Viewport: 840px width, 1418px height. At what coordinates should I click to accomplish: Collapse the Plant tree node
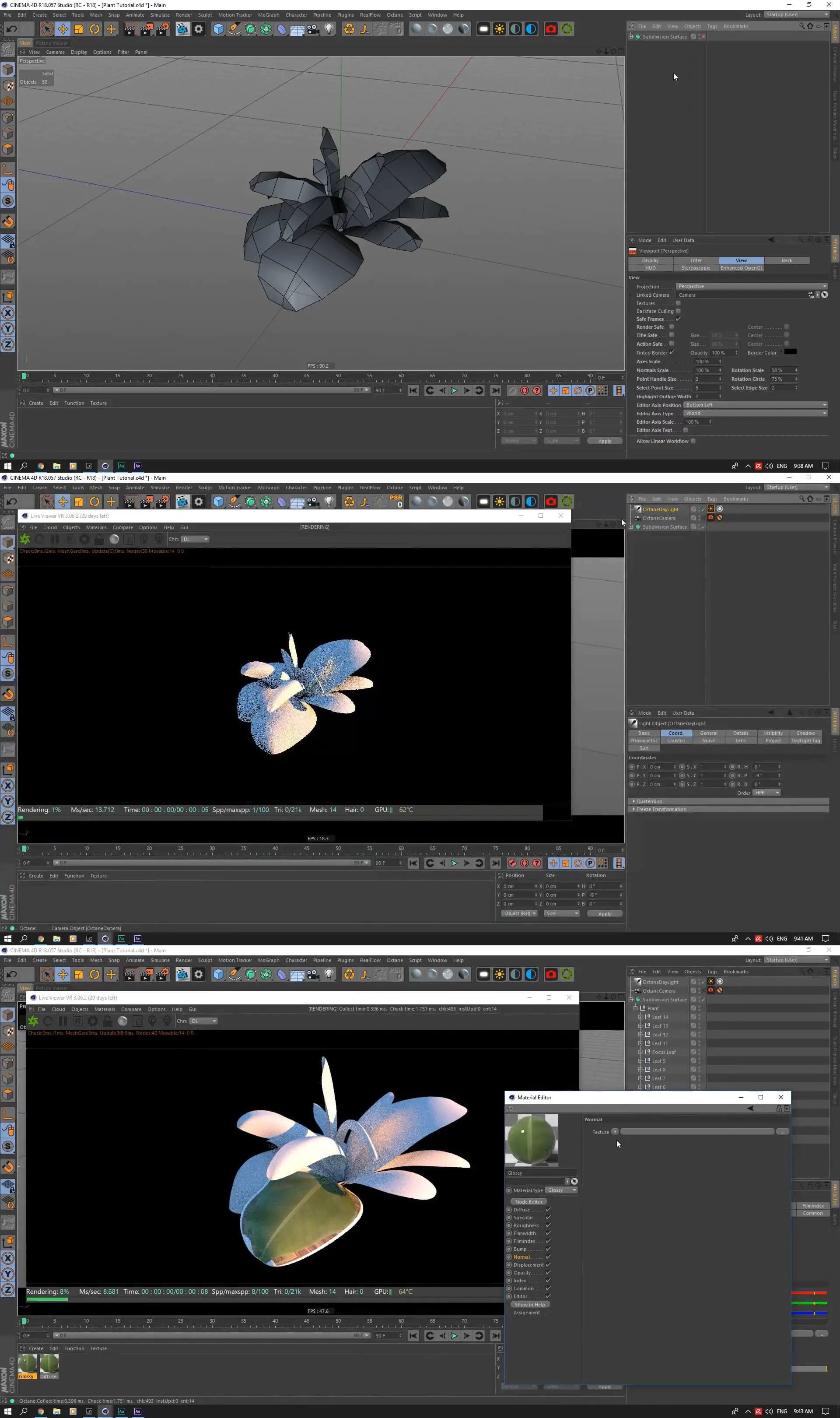coord(636,1008)
